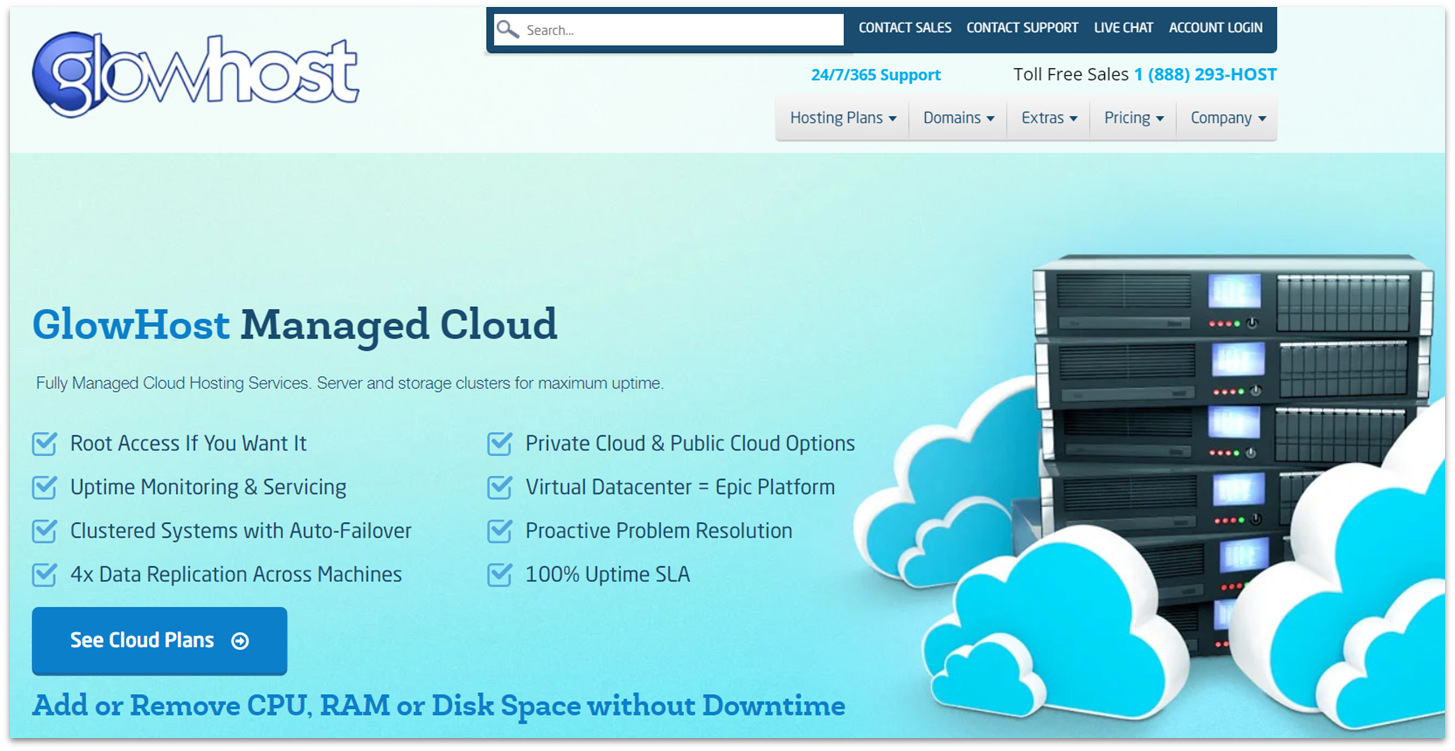Viewport: 1455px width, 751px height.
Task: Click checkmark icon beside Virtual Datacenter
Action: point(500,487)
